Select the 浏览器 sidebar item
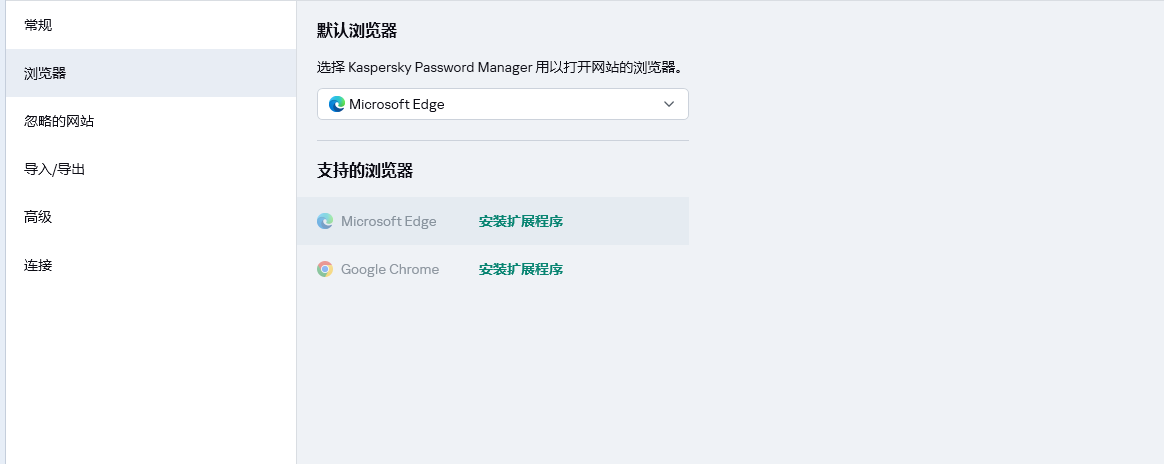The width and height of the screenshot is (1164, 464). click(x=45, y=73)
